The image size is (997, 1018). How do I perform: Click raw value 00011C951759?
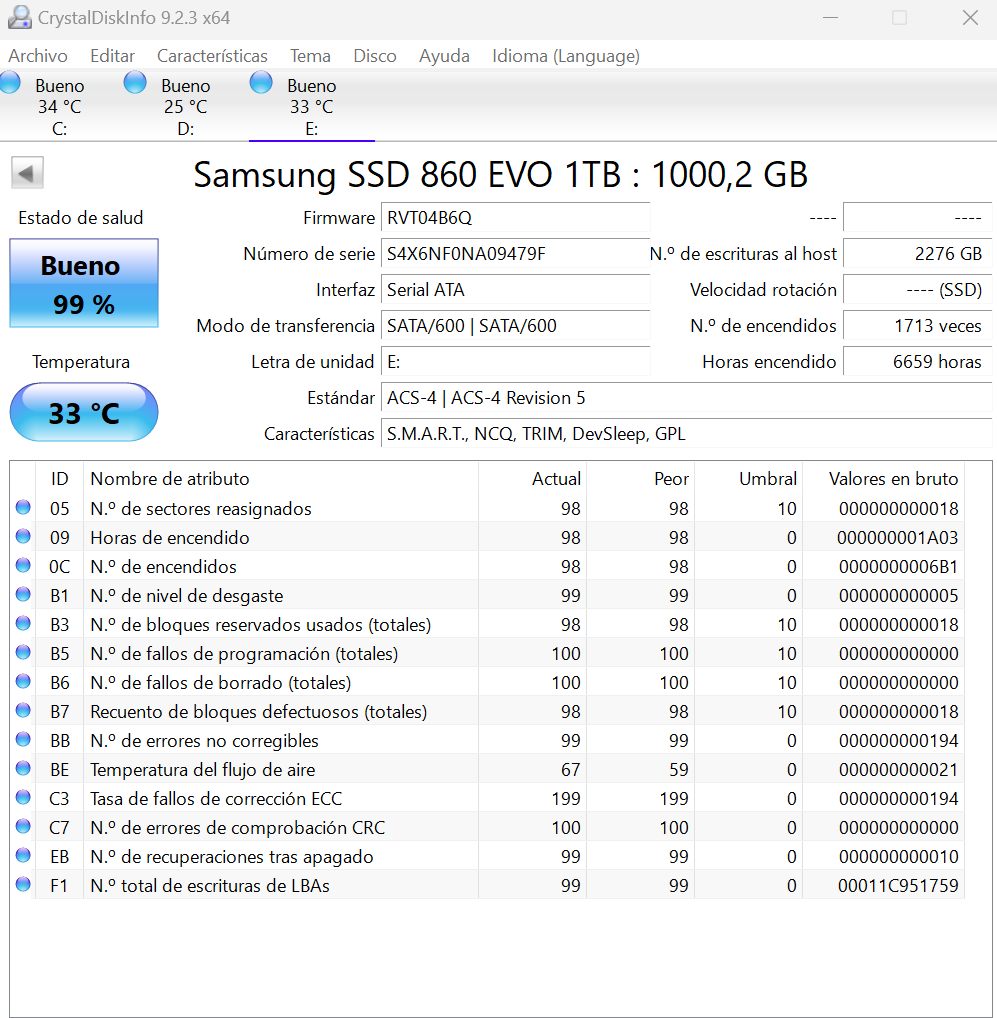click(898, 886)
